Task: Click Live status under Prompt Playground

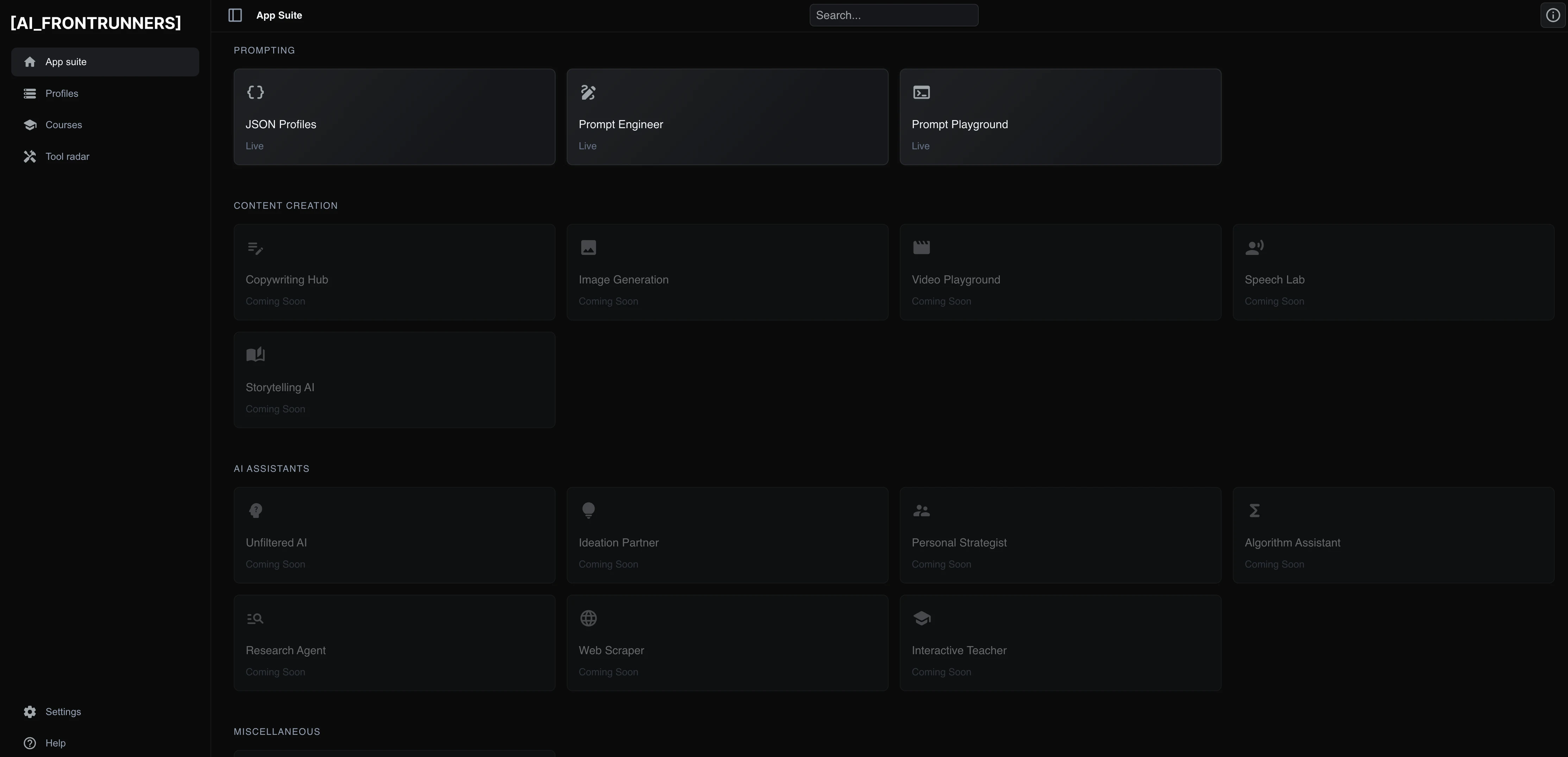Action: click(x=920, y=146)
